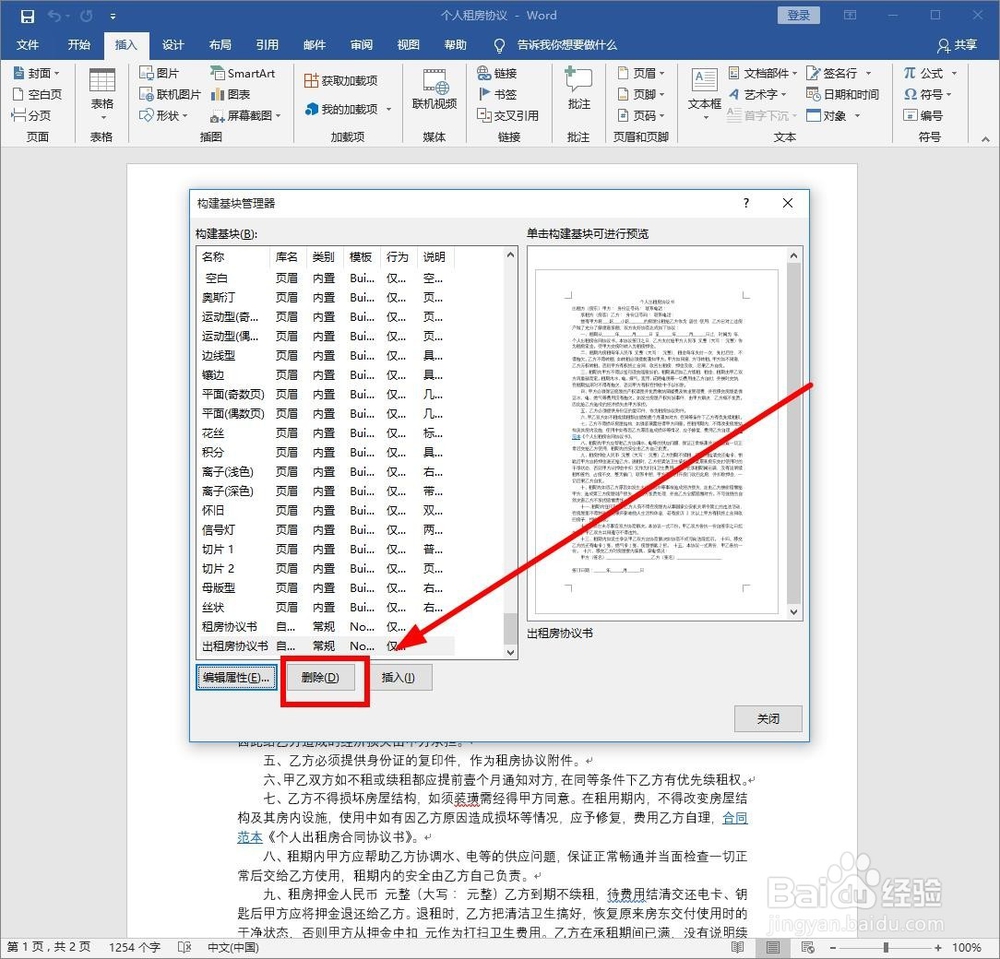Image resolution: width=1000 pixels, height=959 pixels.
Task: Insert a blank page (空白页)
Action: coord(38,94)
